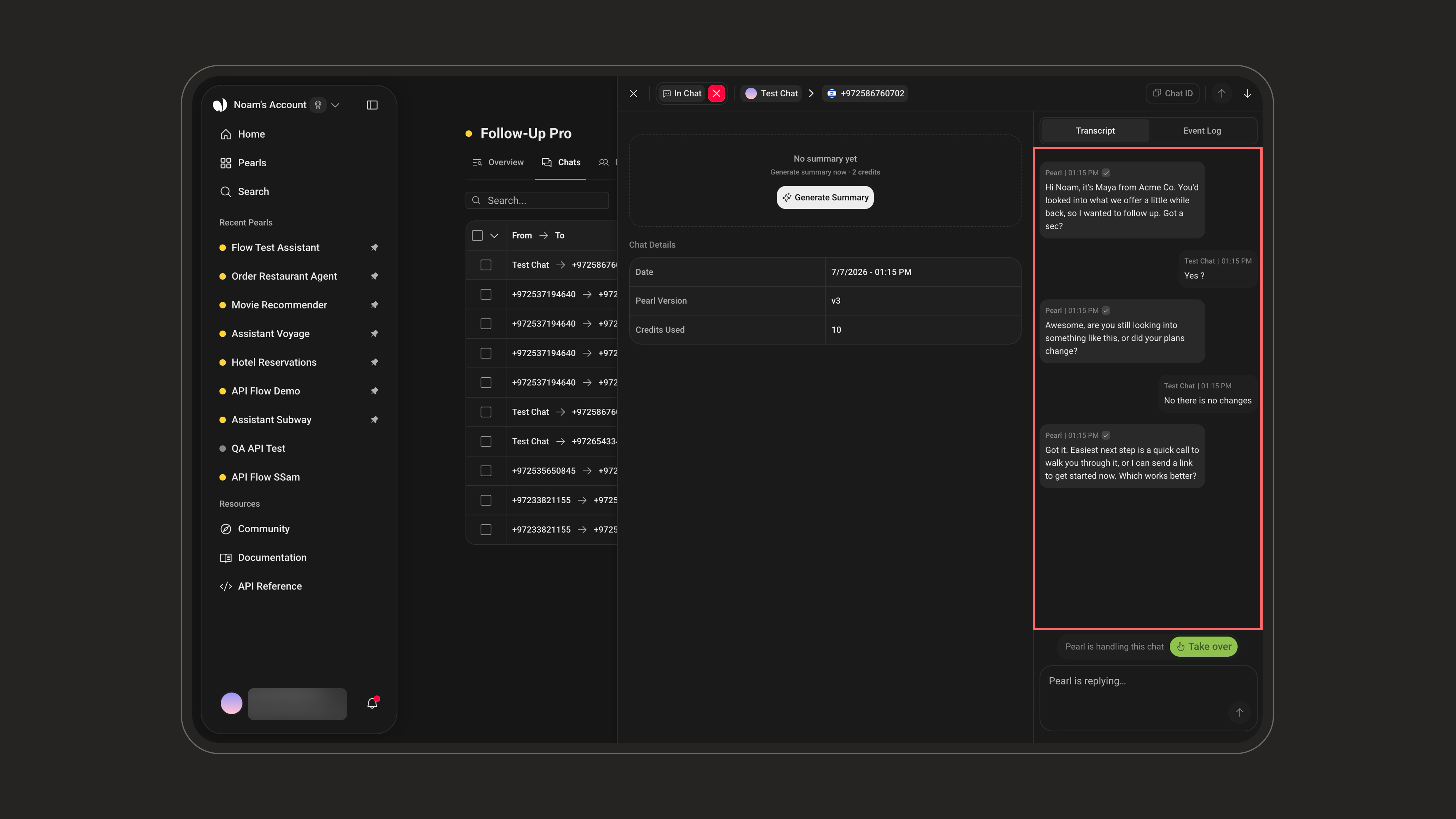Check the +972535650845 row checkbox
The width and height of the screenshot is (1456, 819).
tap(486, 471)
